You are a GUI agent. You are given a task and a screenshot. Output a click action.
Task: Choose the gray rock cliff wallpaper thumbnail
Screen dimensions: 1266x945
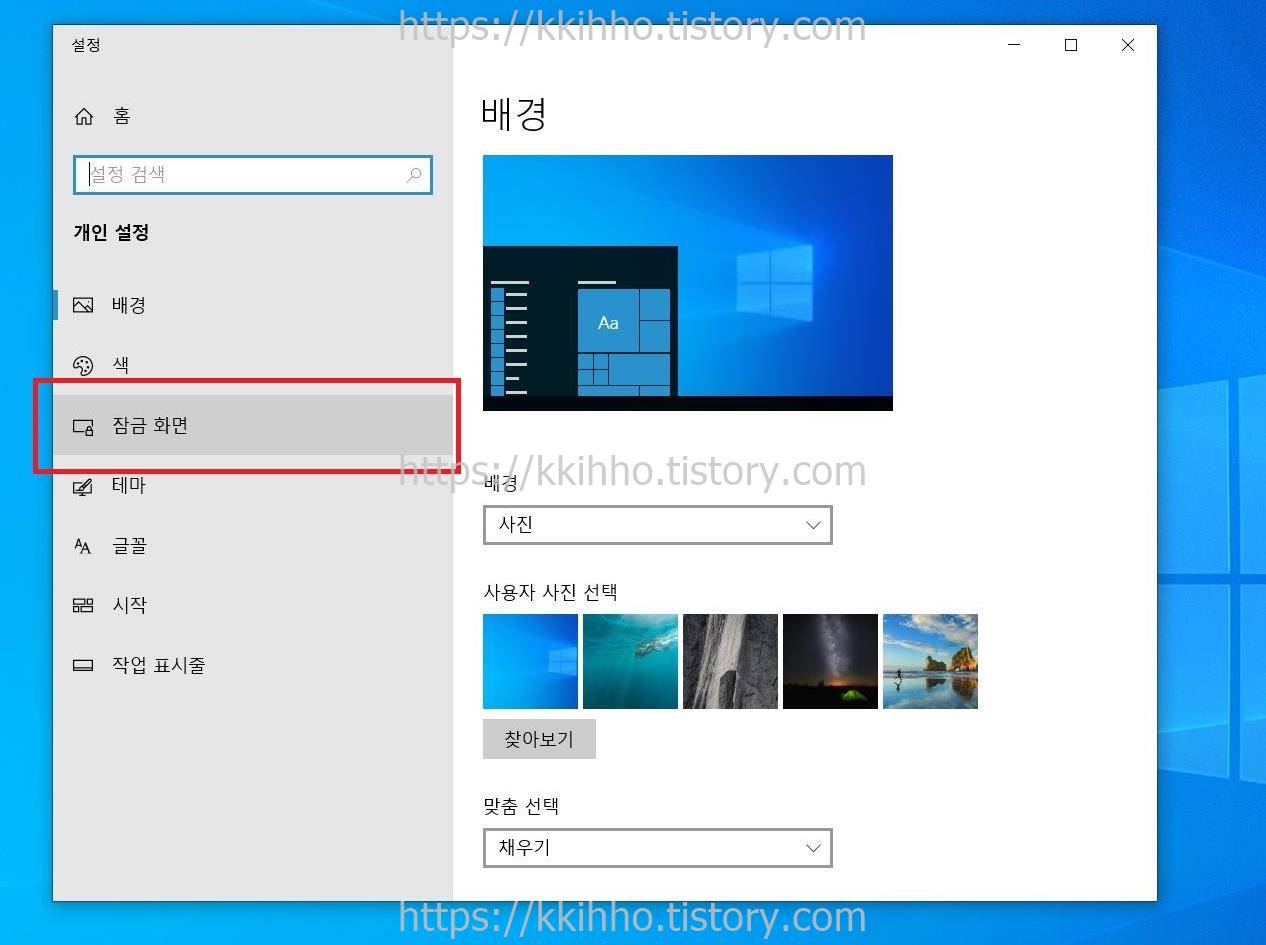click(x=730, y=661)
